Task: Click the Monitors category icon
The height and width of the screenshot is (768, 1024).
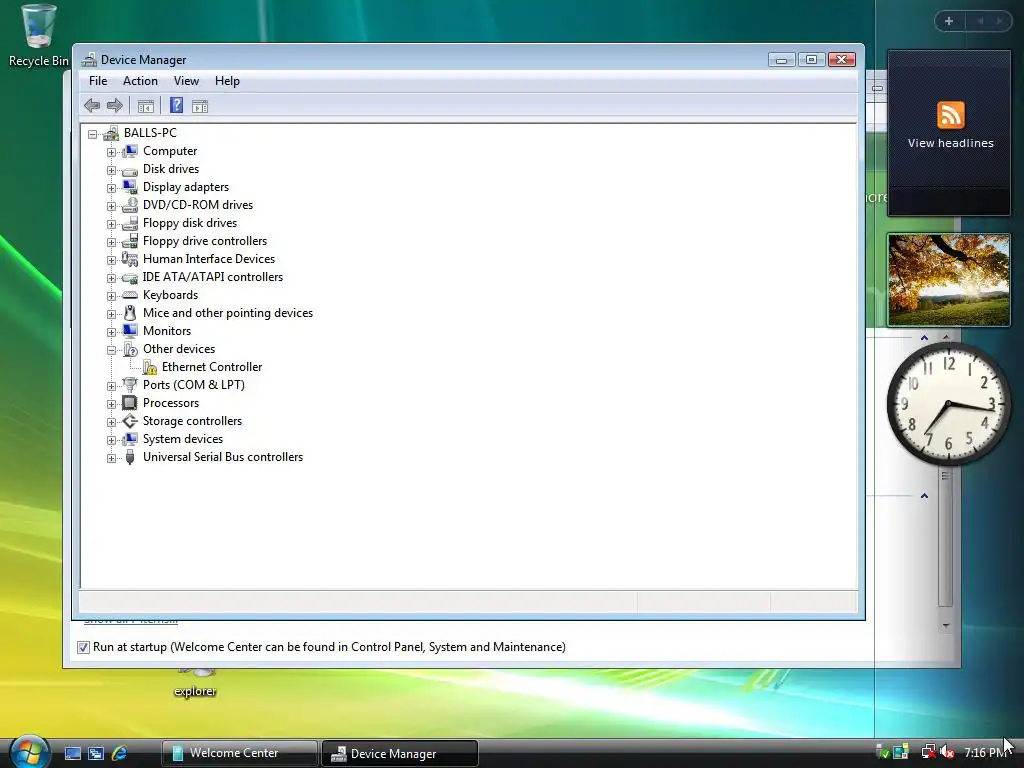Action: (x=130, y=331)
